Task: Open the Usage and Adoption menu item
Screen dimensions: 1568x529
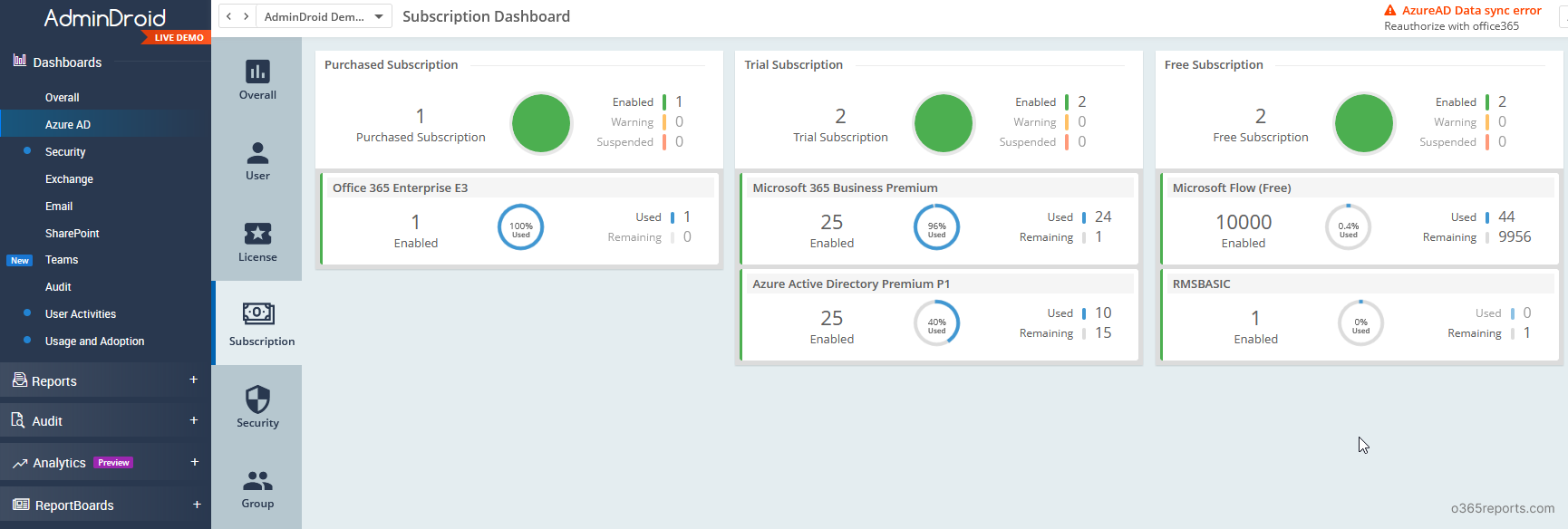Action: [95, 341]
